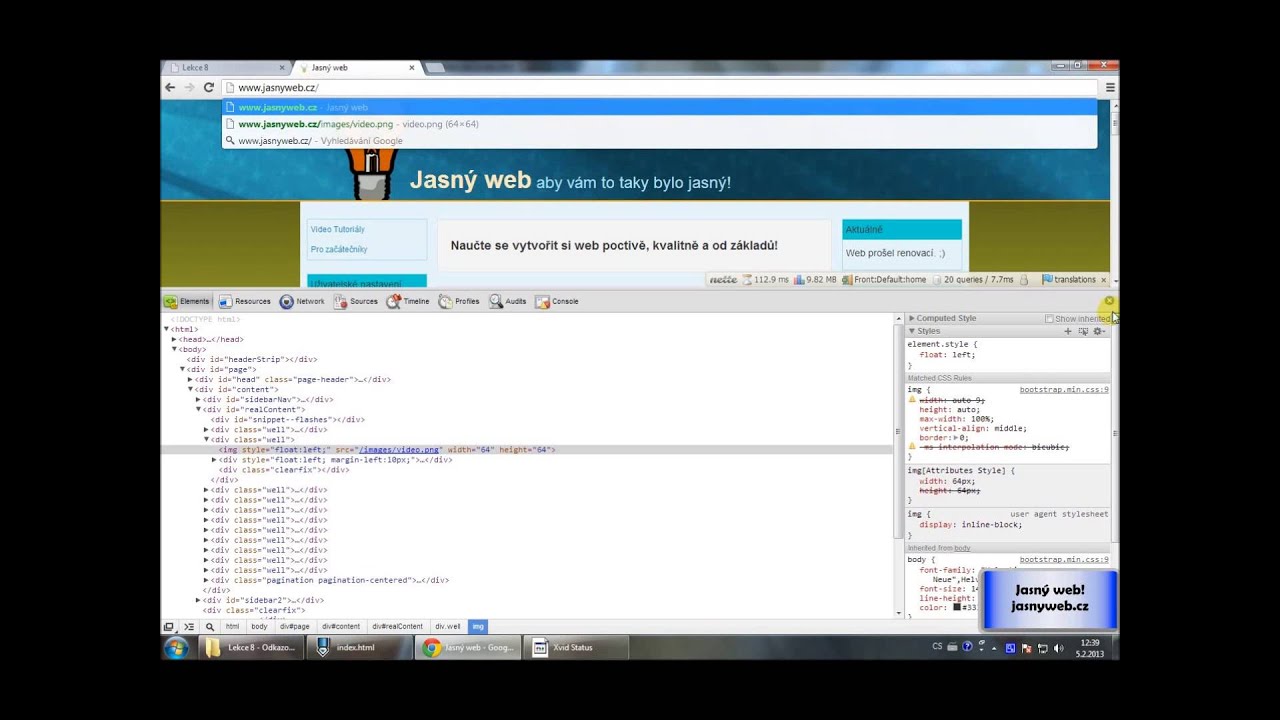Click the volume icon in system tray
This screenshot has width=1280, height=720.
tap(1058, 648)
